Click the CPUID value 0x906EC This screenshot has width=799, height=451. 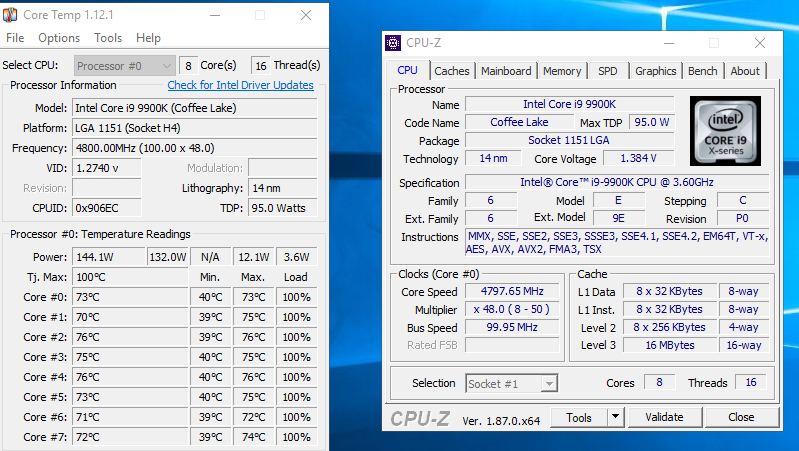pos(106,208)
